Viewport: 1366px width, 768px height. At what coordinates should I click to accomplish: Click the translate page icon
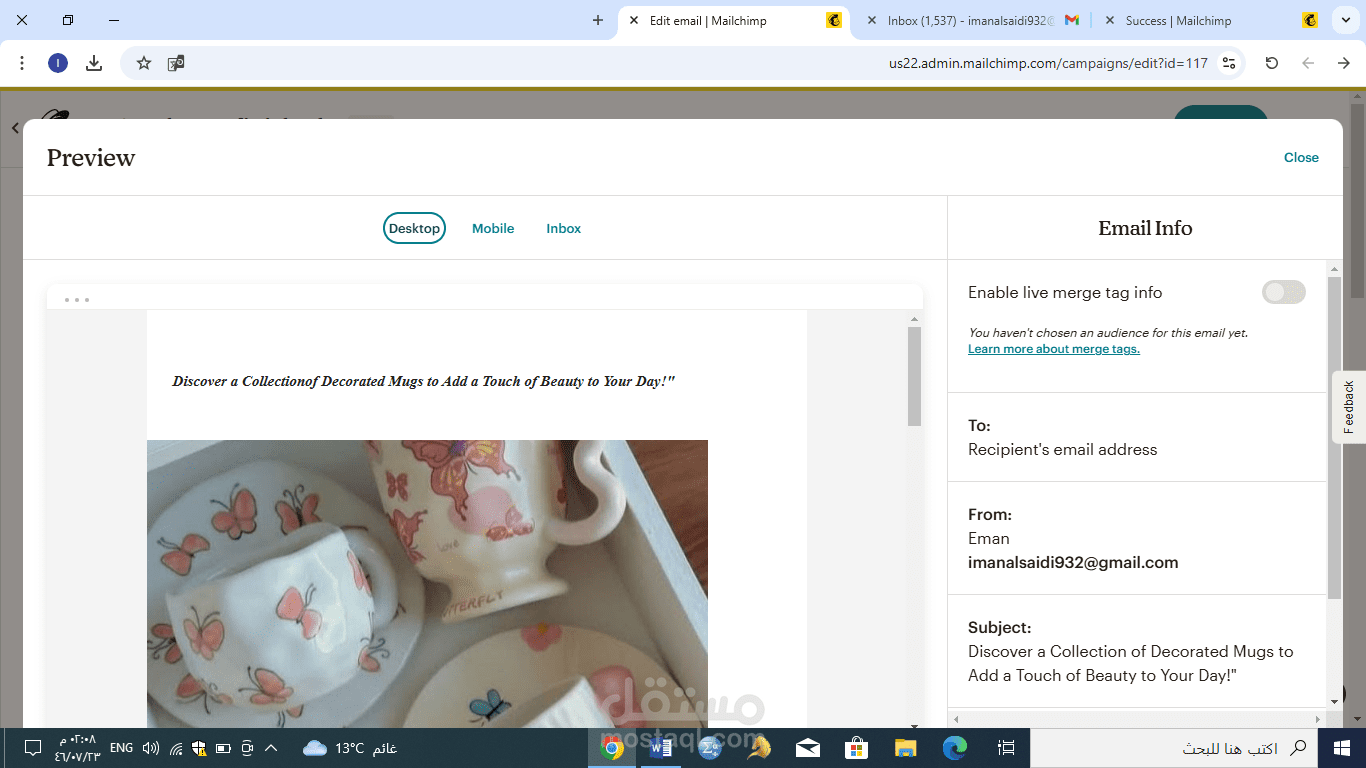176,63
